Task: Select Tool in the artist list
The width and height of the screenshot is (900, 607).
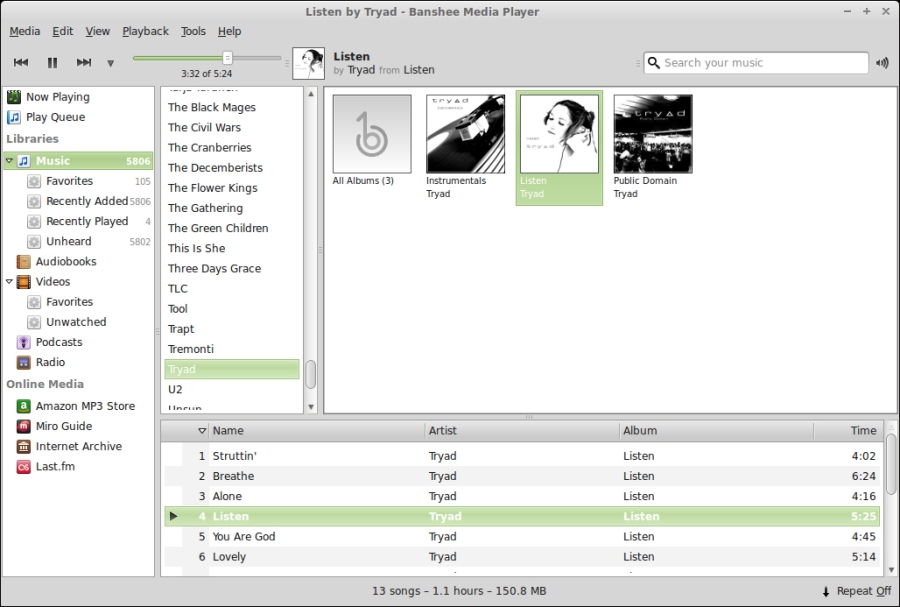Action: click(x=232, y=309)
